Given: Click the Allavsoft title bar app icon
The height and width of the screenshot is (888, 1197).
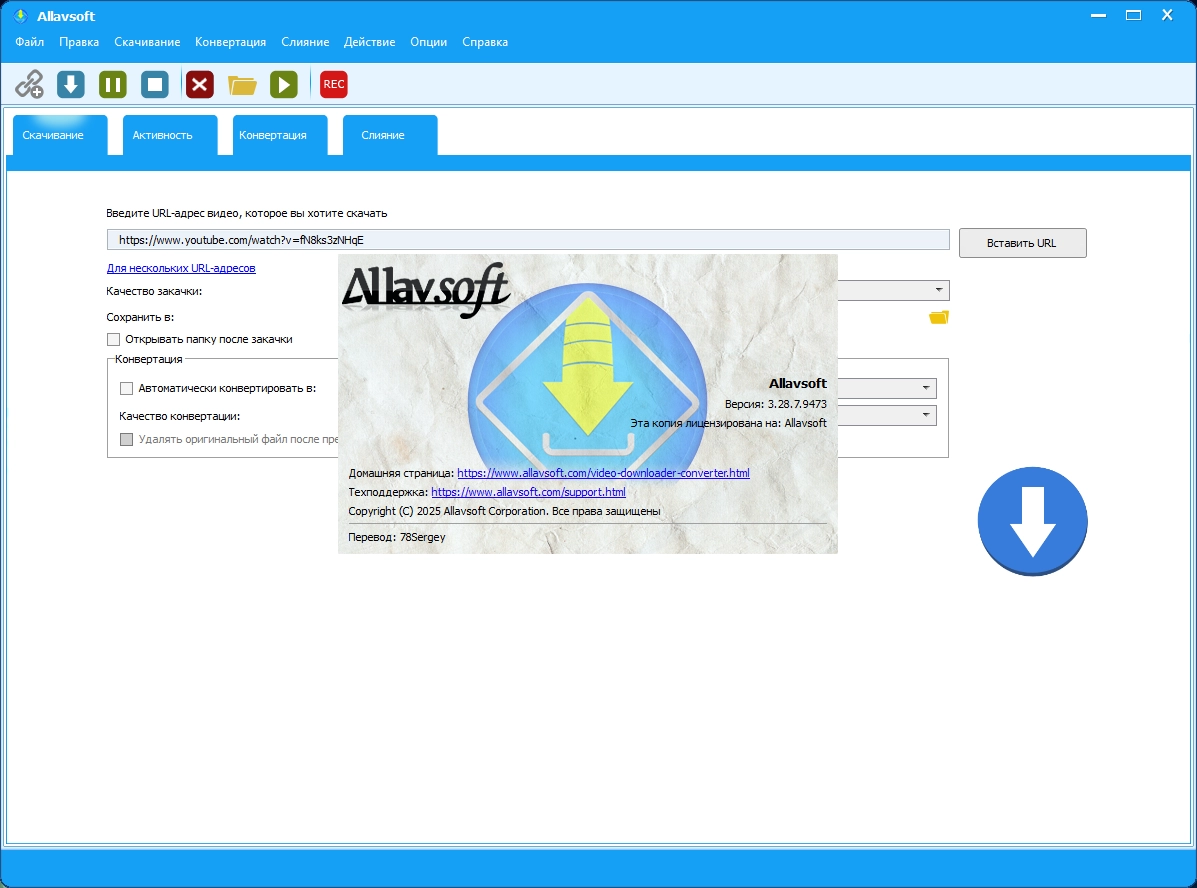Looking at the screenshot, I should 21,16.
